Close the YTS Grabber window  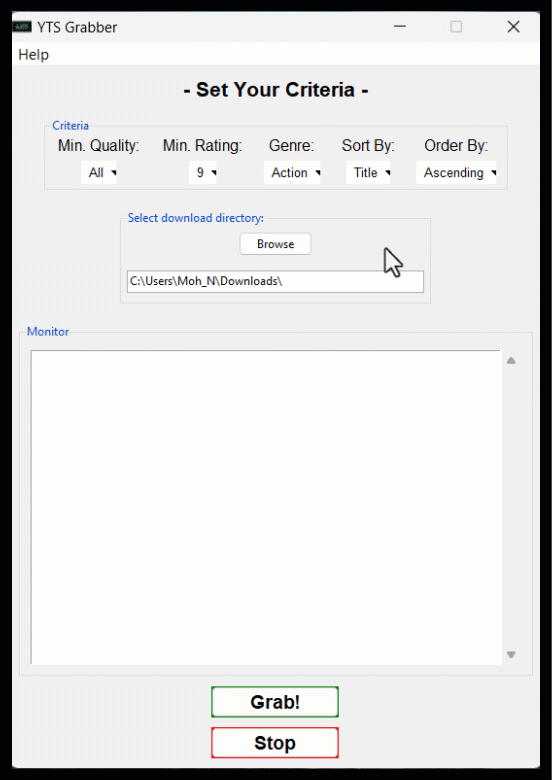(x=513, y=26)
